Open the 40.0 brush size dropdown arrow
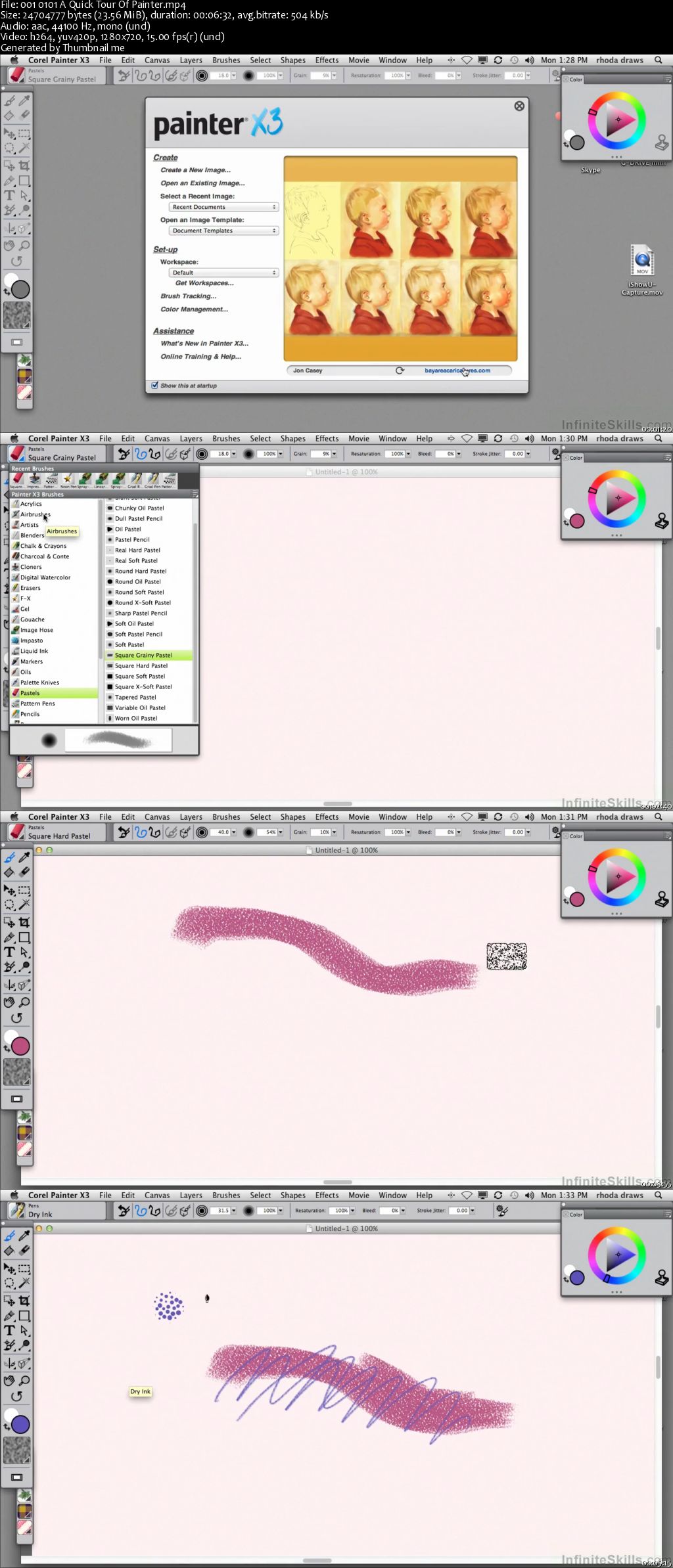 [x=233, y=832]
